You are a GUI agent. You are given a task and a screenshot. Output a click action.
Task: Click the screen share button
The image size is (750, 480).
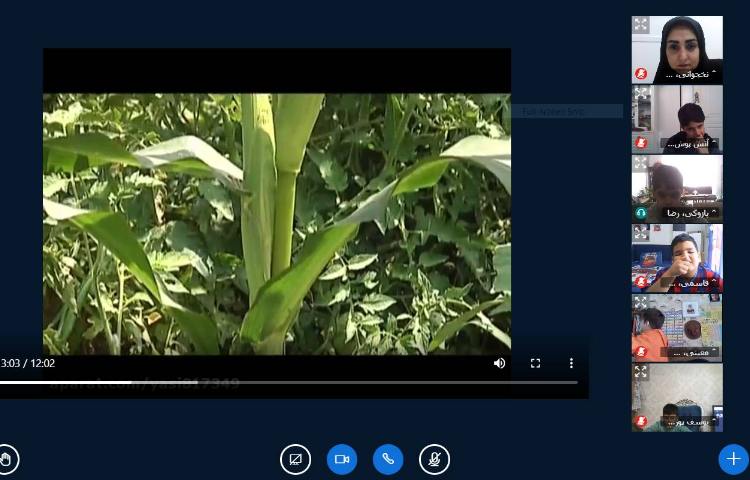[295, 459]
